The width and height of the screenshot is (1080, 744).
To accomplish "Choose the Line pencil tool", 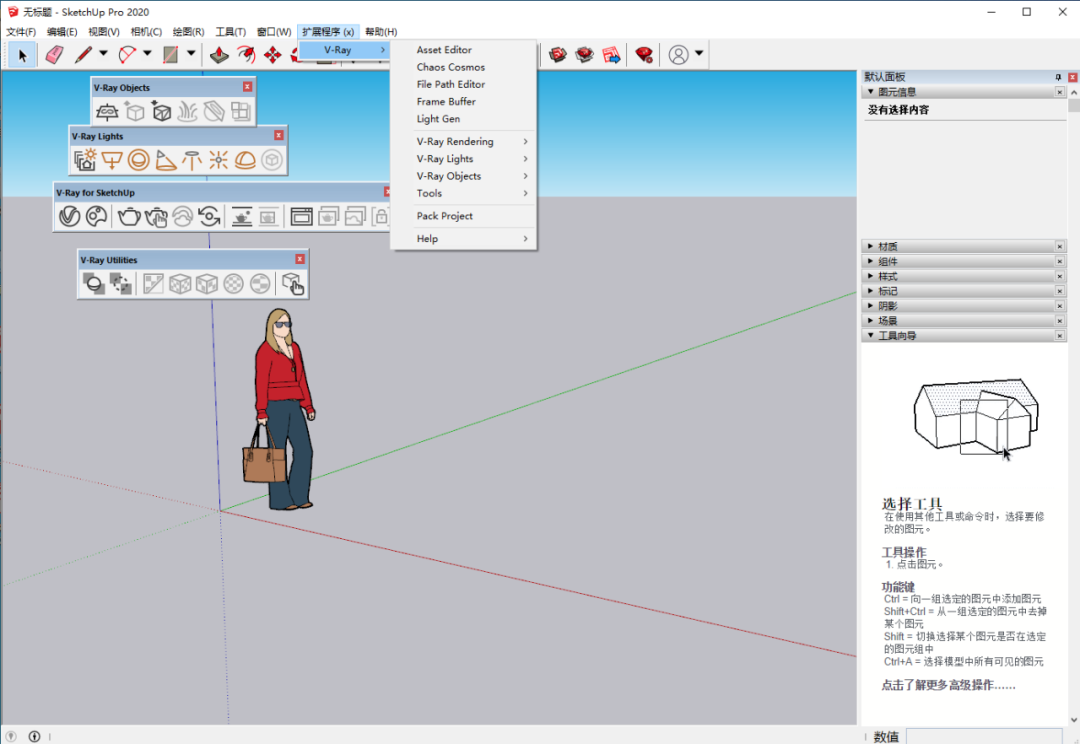I will [83, 55].
